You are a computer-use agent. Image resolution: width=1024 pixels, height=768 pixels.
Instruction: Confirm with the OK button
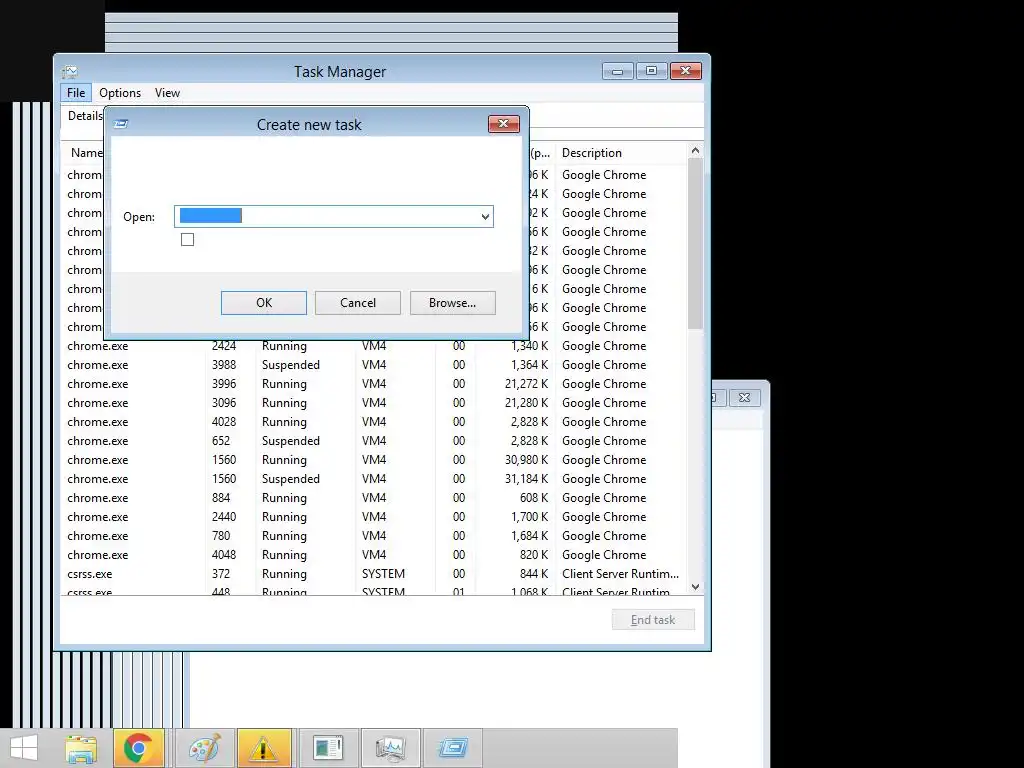(x=264, y=303)
